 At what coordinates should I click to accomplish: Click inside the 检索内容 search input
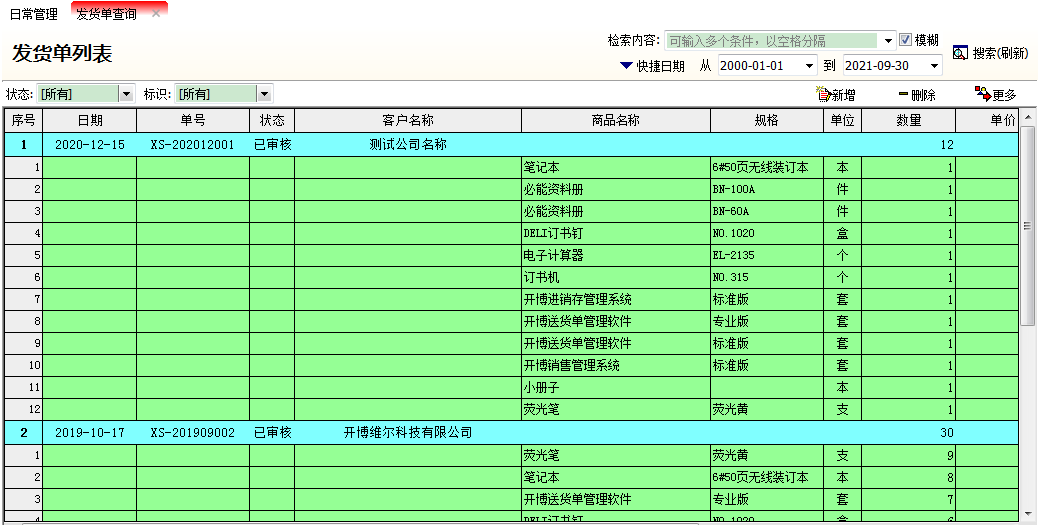tap(773, 41)
